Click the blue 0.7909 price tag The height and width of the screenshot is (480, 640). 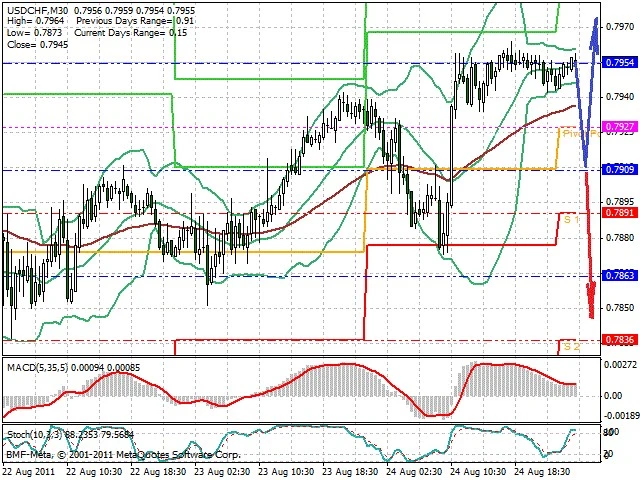(620, 169)
